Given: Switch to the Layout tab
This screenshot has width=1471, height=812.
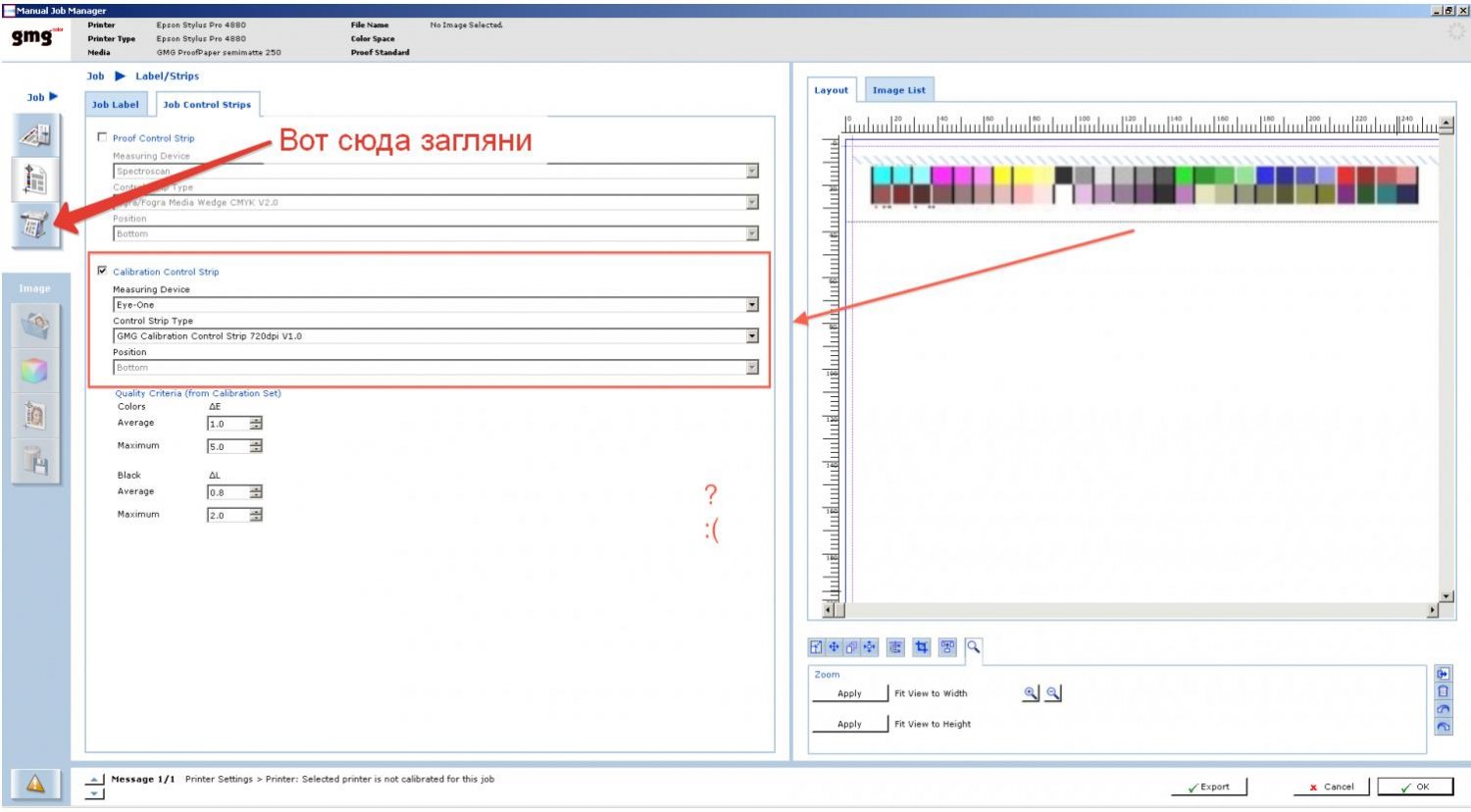Looking at the screenshot, I should [x=832, y=90].
